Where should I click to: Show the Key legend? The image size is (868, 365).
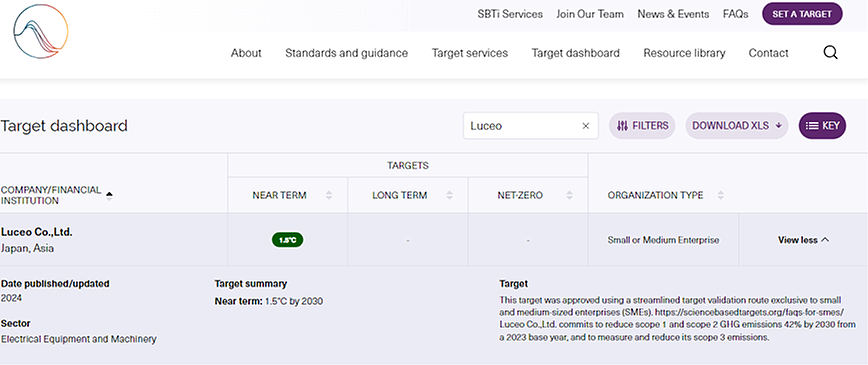pos(822,126)
